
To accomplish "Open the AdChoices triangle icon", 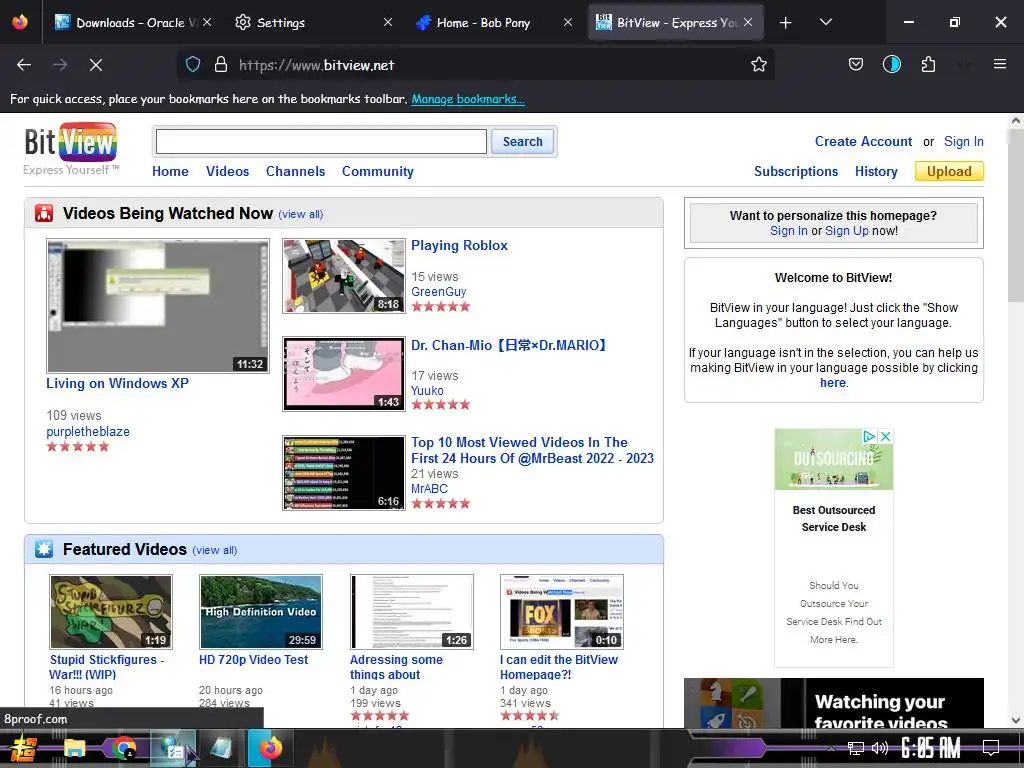I will point(869,436).
